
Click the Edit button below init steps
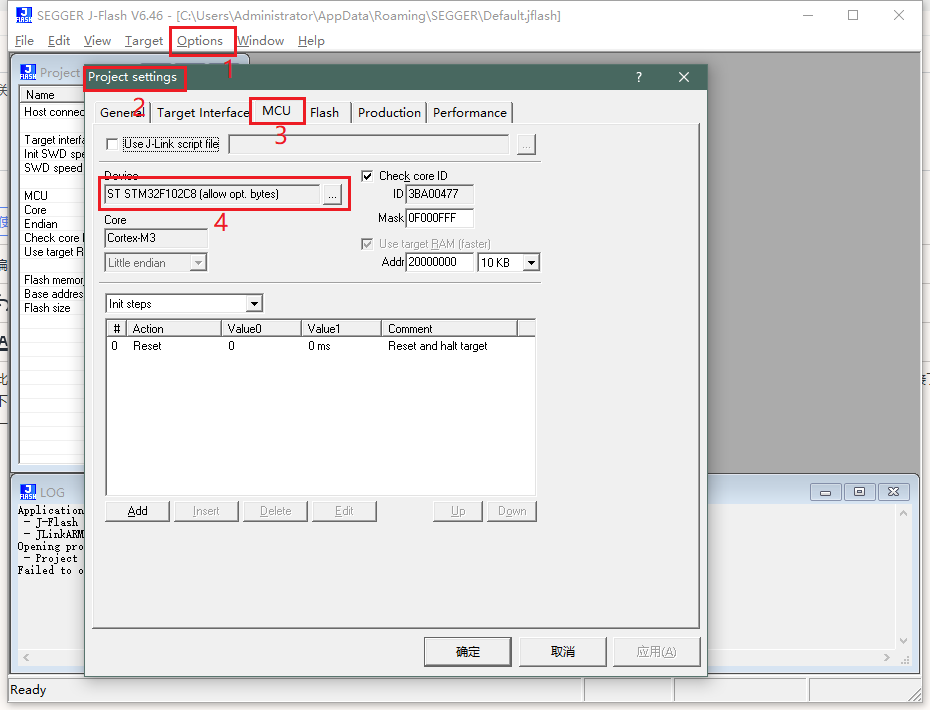click(344, 511)
